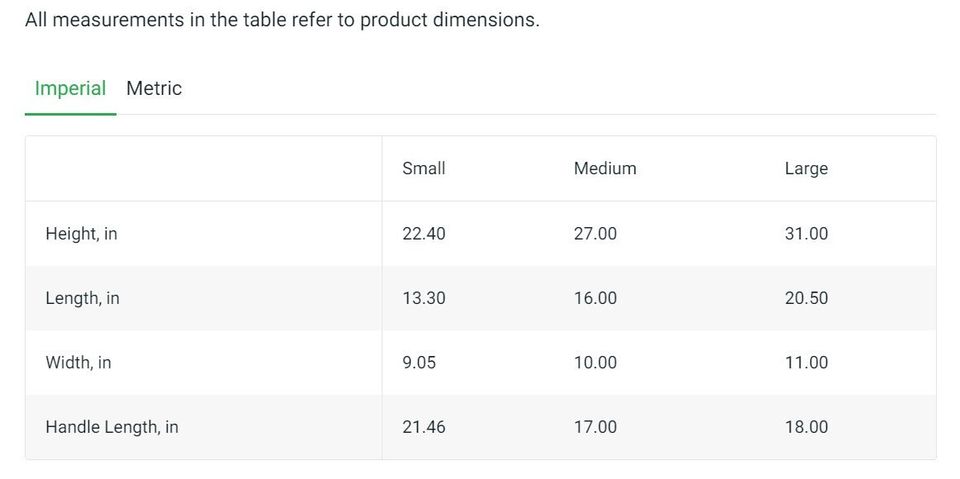Click the Large height value 31.00
This screenshot has height=479, width=960.
[806, 233]
